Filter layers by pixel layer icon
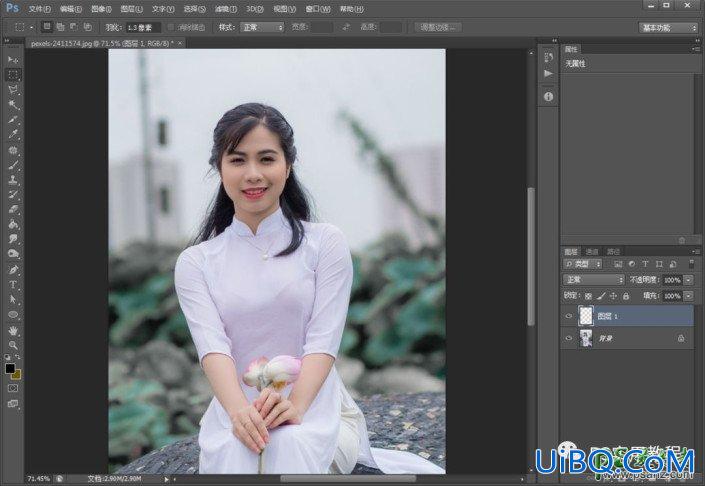The width and height of the screenshot is (705, 486). (x=618, y=264)
